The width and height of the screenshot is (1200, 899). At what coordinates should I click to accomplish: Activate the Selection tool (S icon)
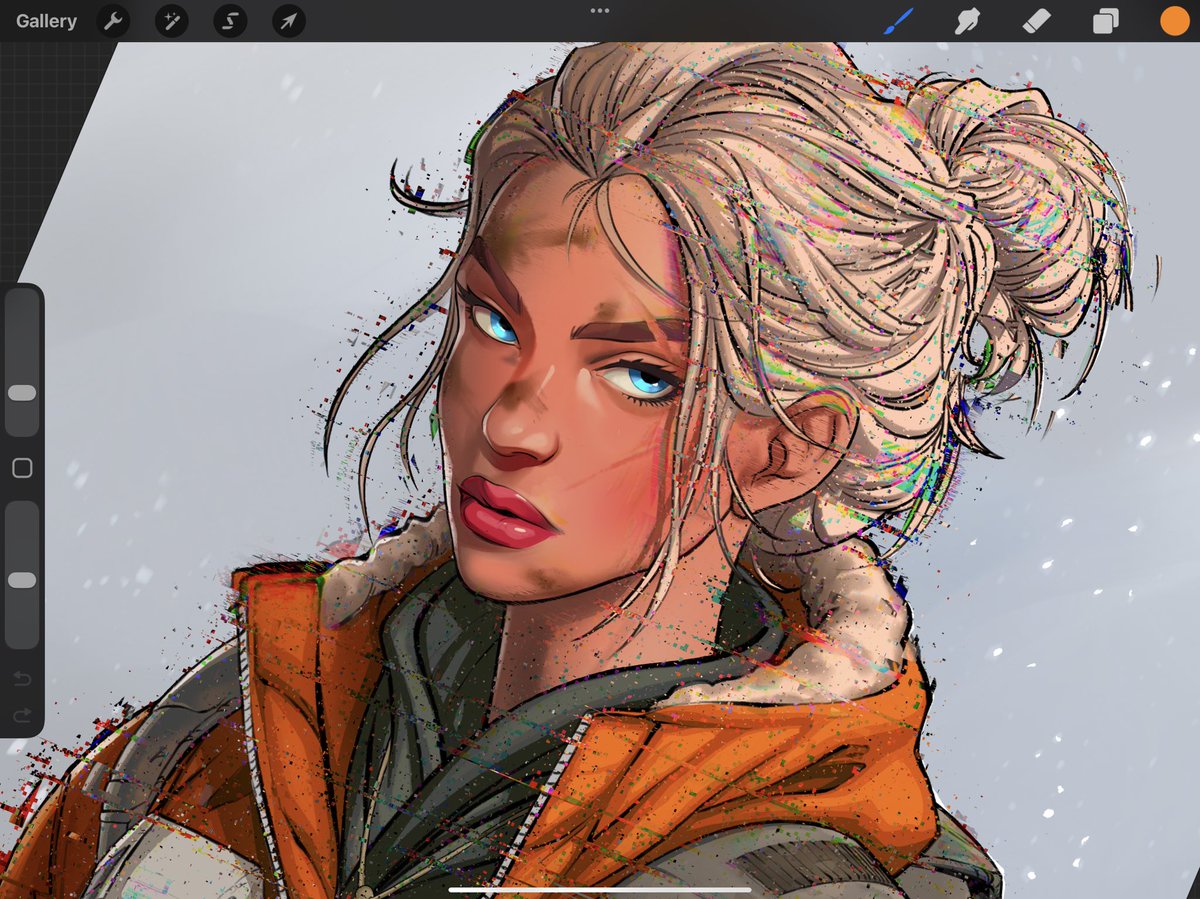coord(230,21)
